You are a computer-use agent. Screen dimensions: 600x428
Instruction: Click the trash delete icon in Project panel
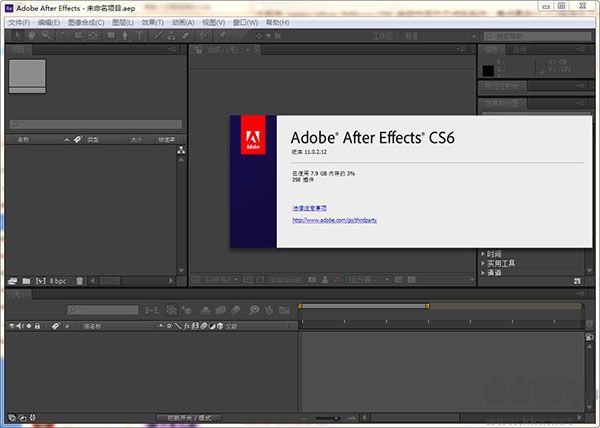pos(79,281)
